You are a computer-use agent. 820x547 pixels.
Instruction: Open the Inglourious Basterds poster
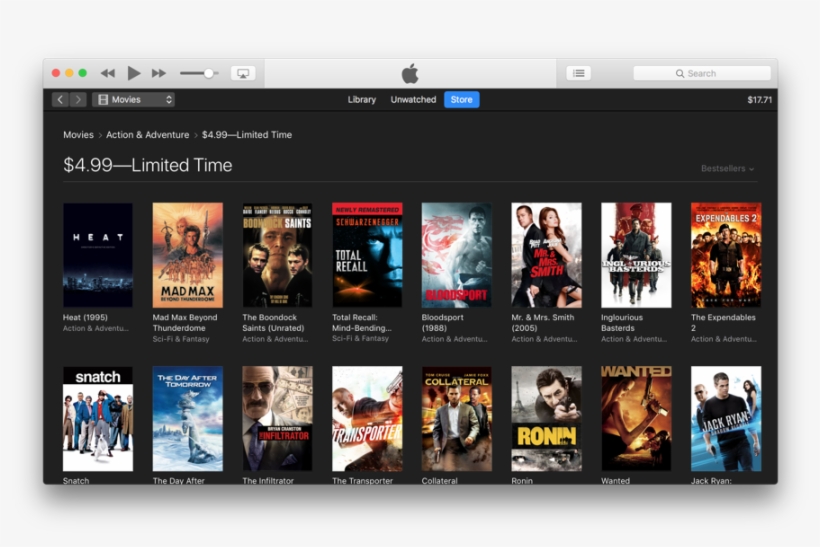[636, 255]
